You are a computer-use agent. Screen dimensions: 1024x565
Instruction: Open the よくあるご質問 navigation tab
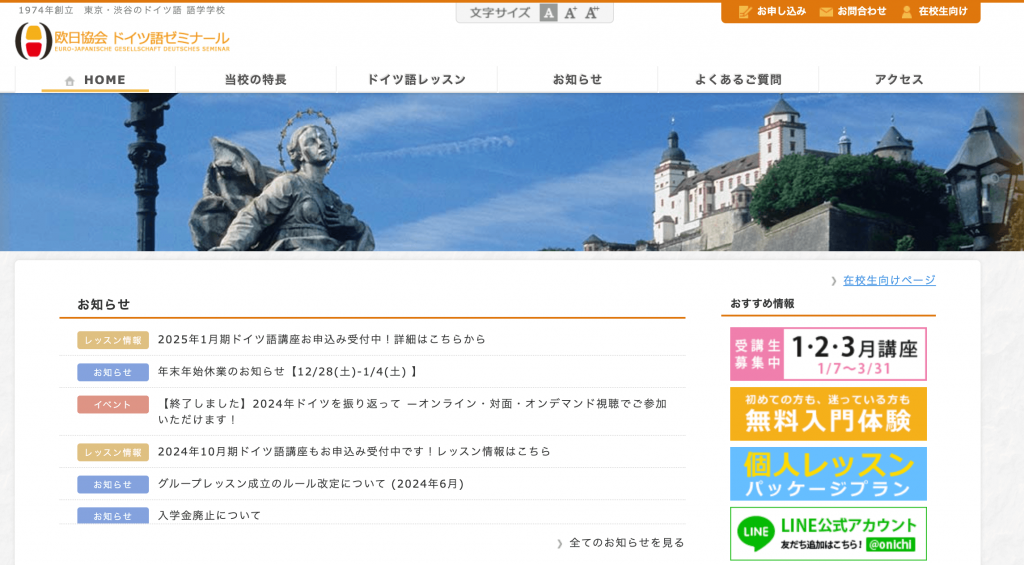pyautogui.click(x=738, y=80)
